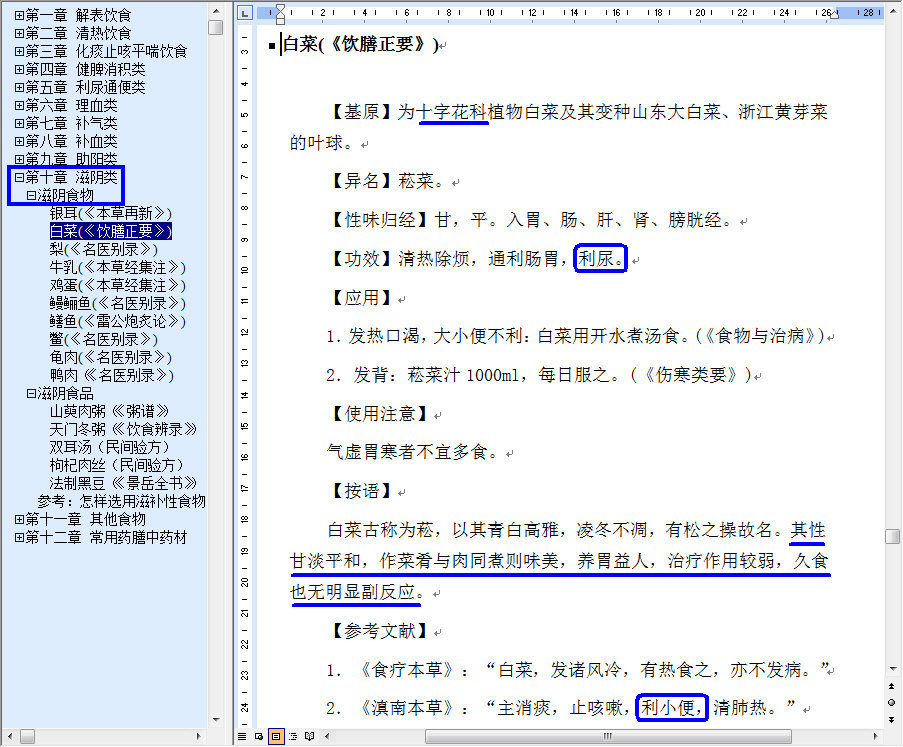
Task: Click the tab stop type selector
Action: click(x=245, y=13)
